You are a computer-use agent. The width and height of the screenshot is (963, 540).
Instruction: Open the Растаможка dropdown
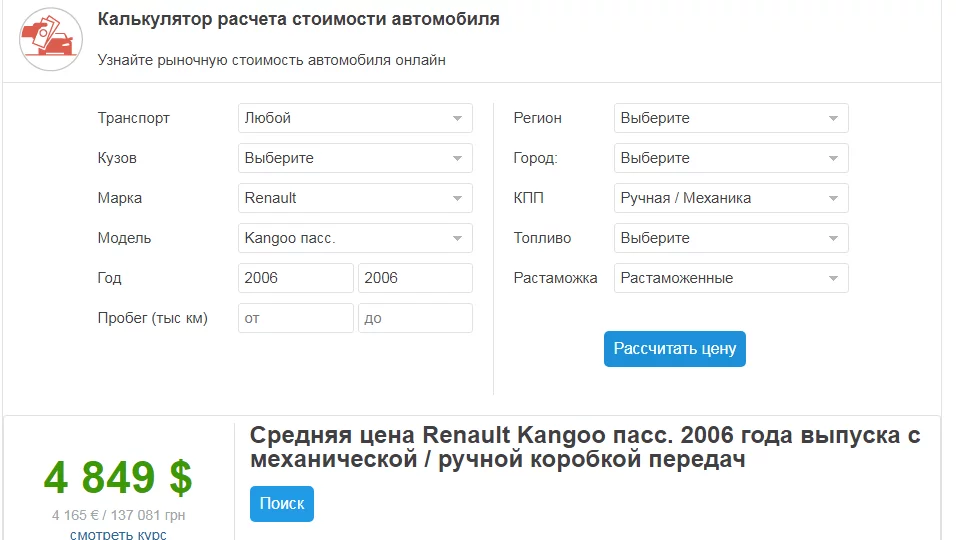[x=731, y=278]
